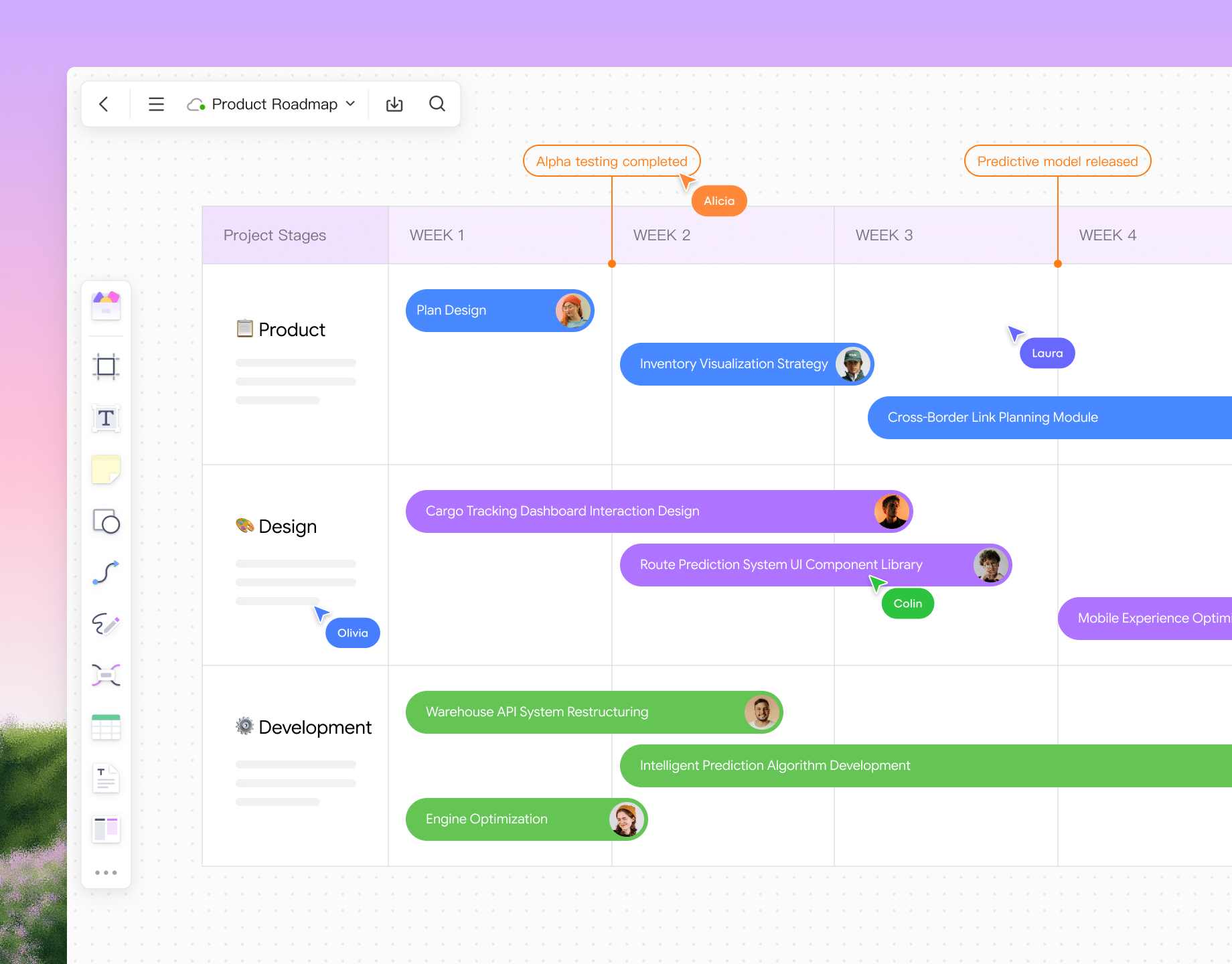Click the Export download icon
This screenshot has width=1232, height=964.
(x=394, y=104)
